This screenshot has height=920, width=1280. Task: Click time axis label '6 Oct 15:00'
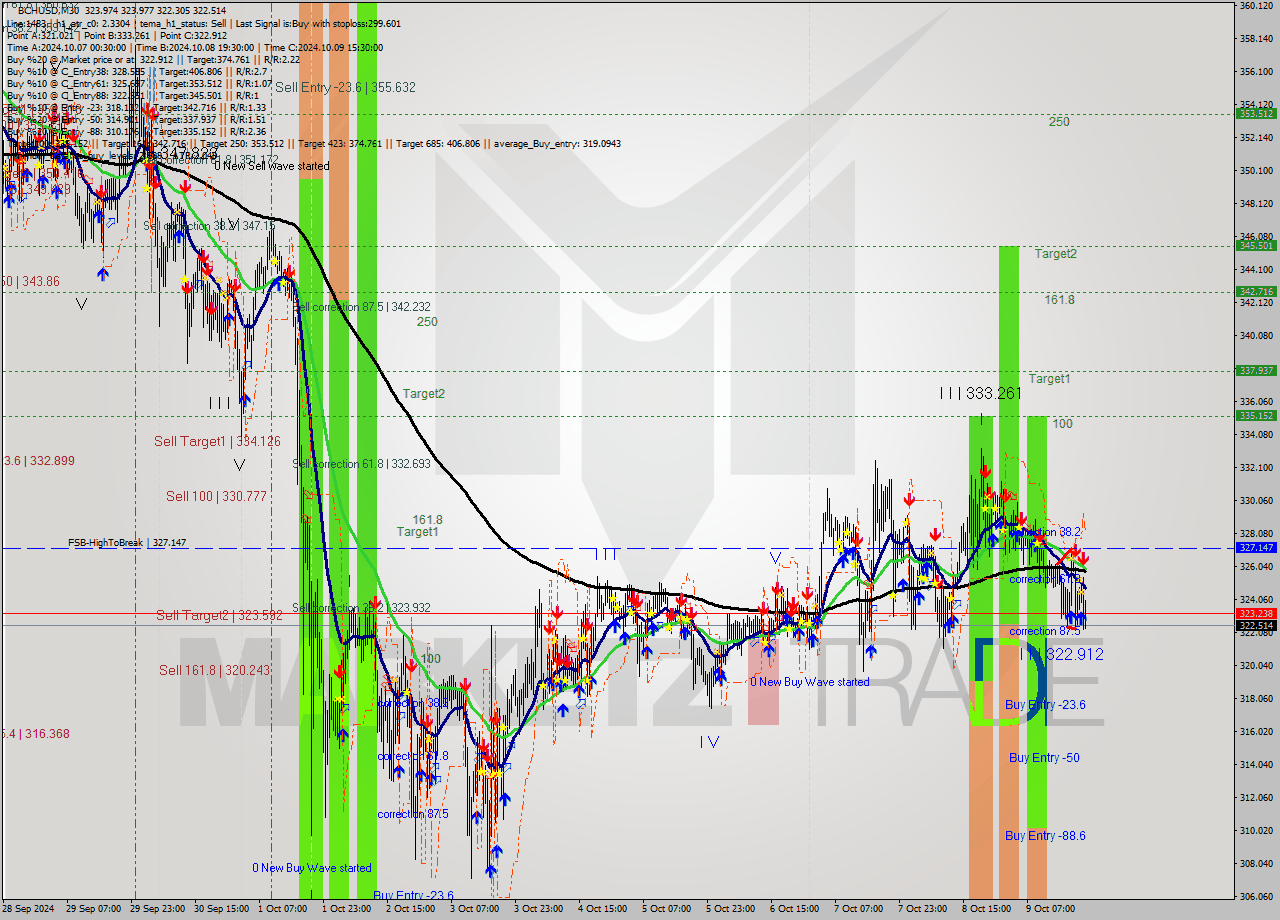pyautogui.click(x=796, y=909)
